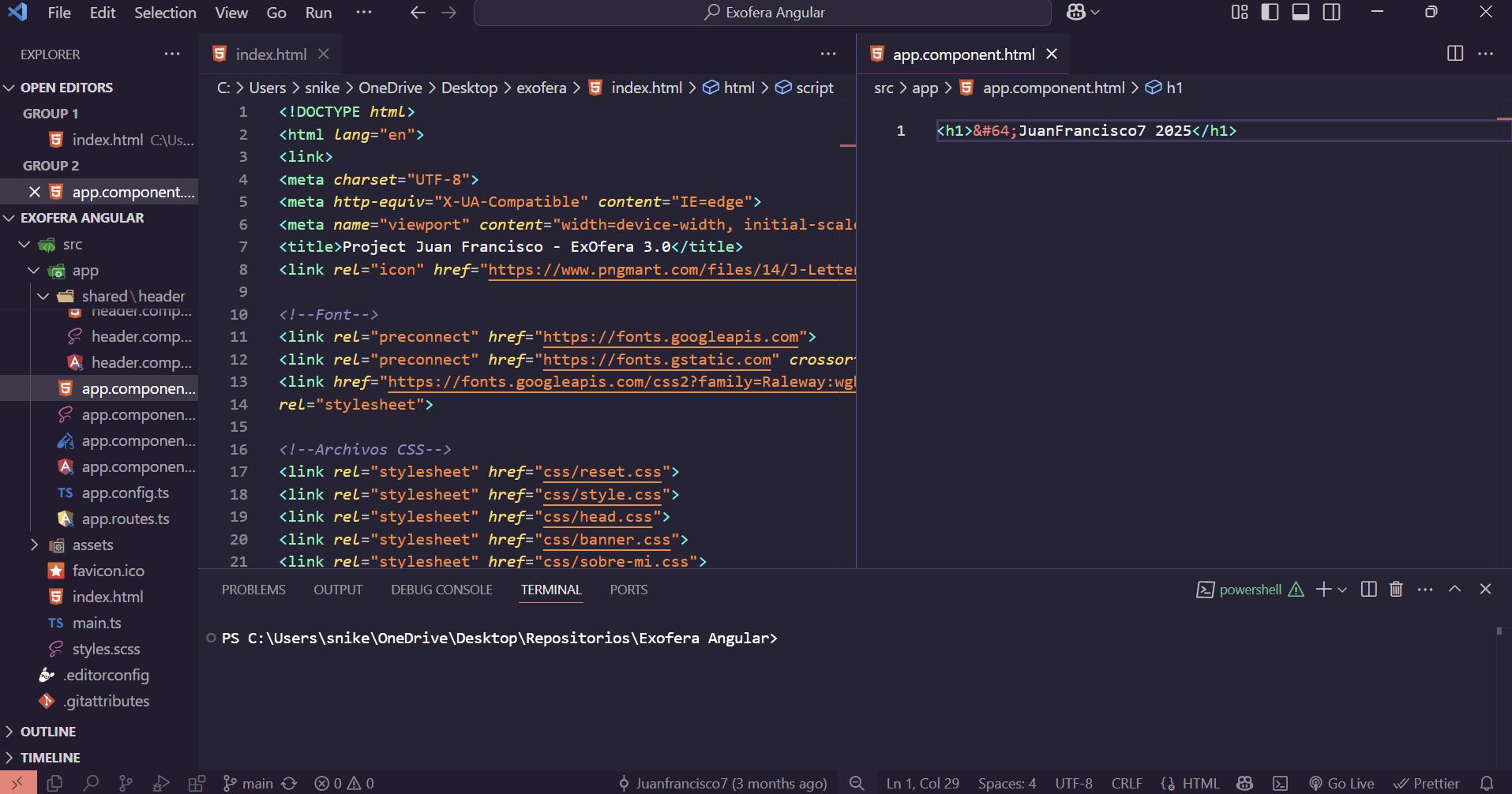Switch to the Ports tab
The width and height of the screenshot is (1512, 794).
pyautogui.click(x=628, y=590)
